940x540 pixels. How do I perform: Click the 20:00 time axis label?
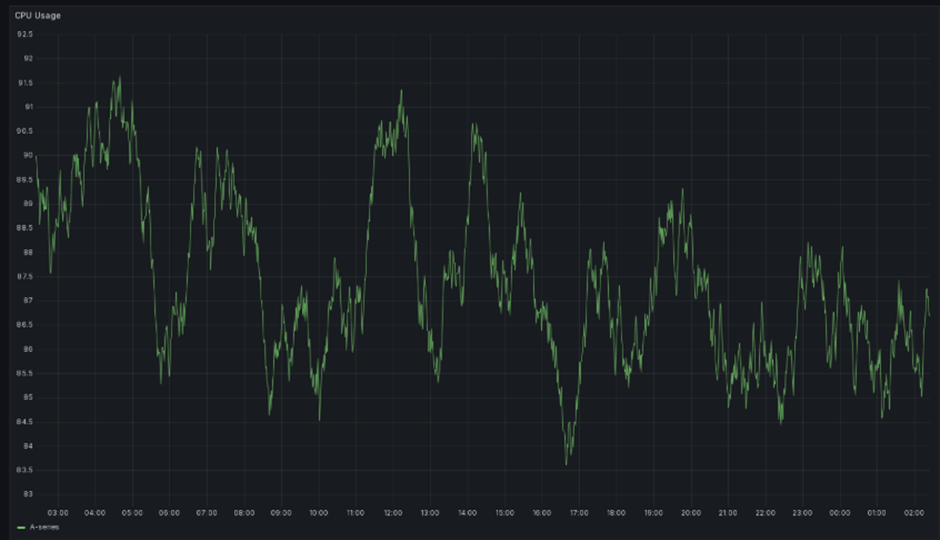691,513
